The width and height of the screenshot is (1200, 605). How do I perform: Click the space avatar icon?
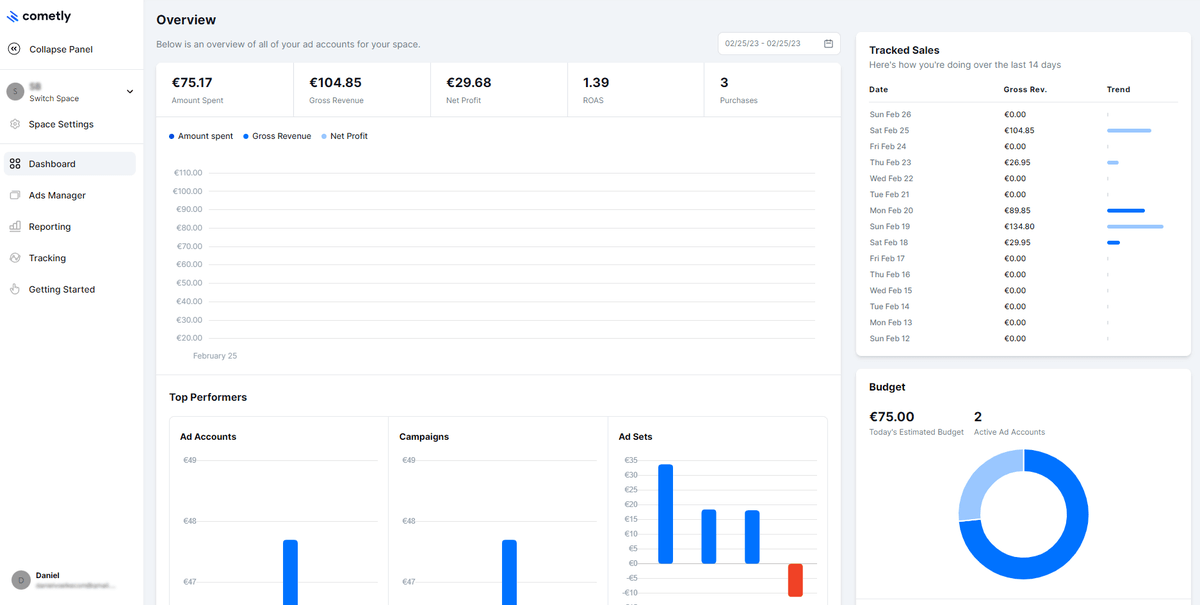(x=15, y=92)
